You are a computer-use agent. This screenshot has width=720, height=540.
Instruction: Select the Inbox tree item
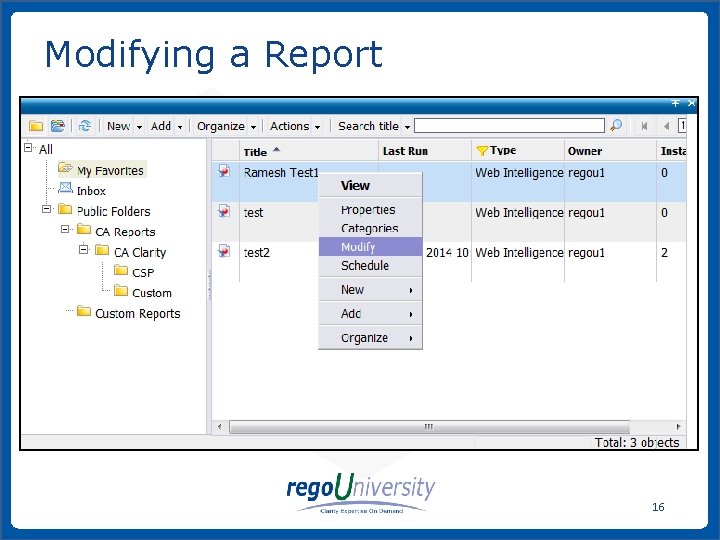pos(91,191)
